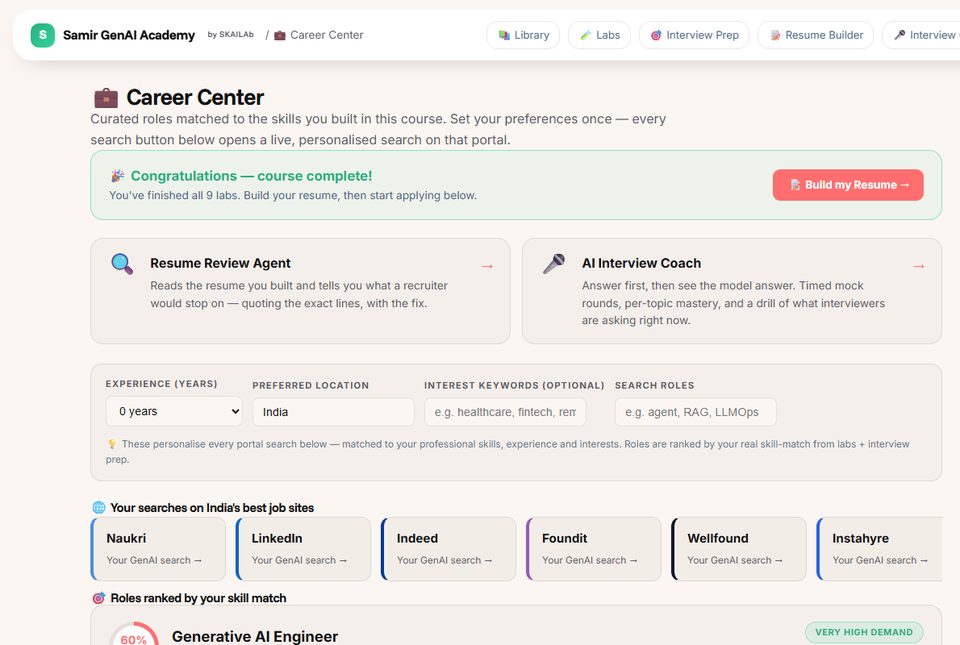The width and height of the screenshot is (960, 645).
Task: Click the Search Roles input field
Action: (696, 412)
